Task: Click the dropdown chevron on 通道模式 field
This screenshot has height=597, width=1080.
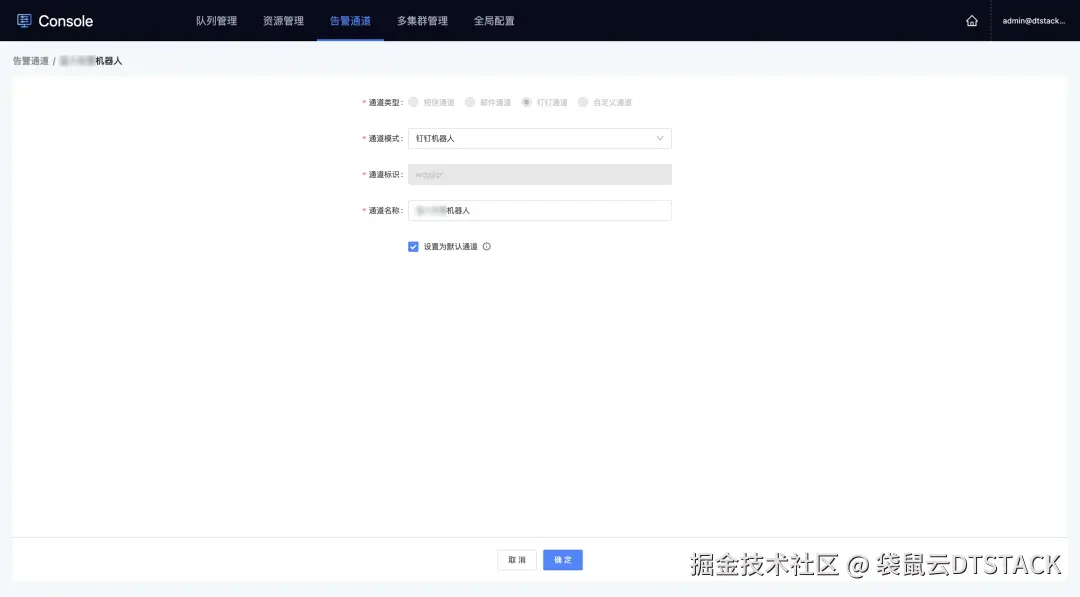Action: [x=661, y=138]
